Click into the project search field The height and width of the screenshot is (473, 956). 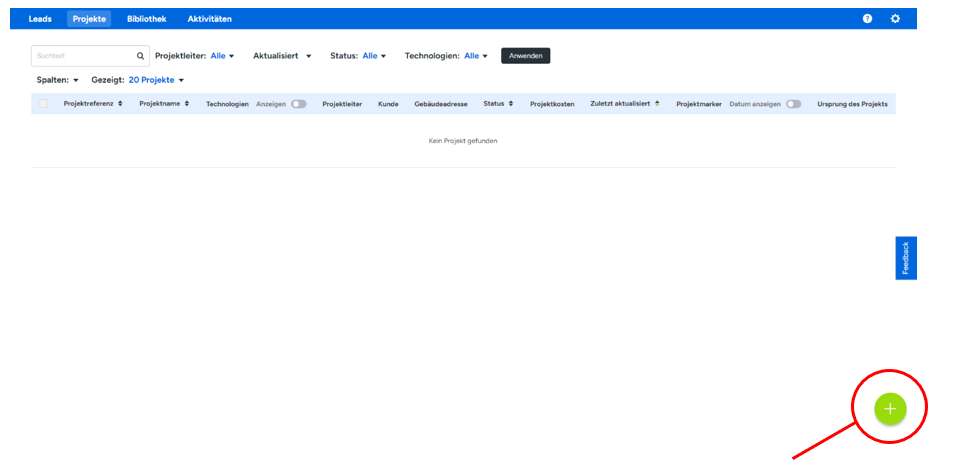click(84, 56)
